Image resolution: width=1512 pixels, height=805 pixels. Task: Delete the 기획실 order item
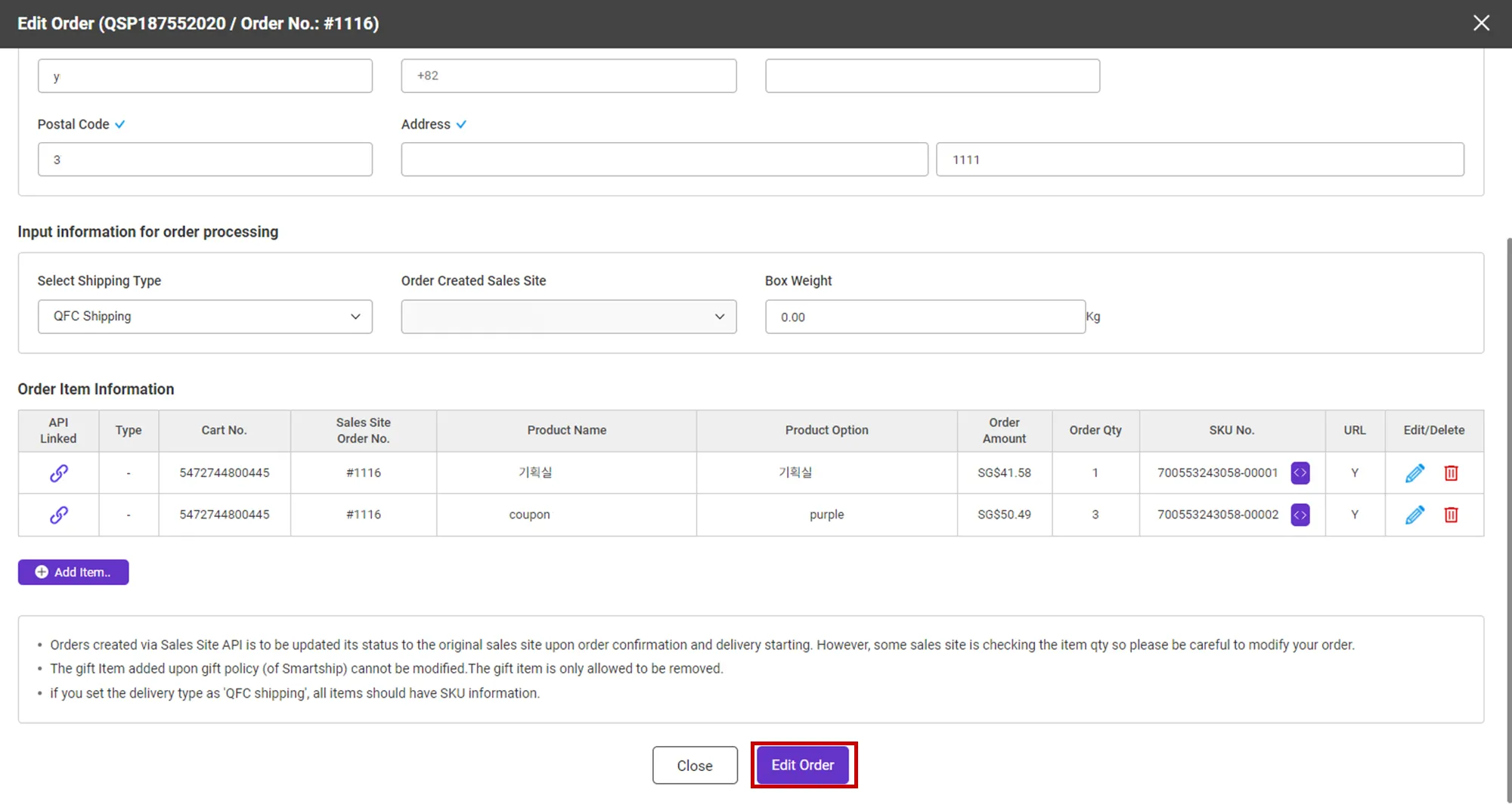pyautogui.click(x=1451, y=473)
